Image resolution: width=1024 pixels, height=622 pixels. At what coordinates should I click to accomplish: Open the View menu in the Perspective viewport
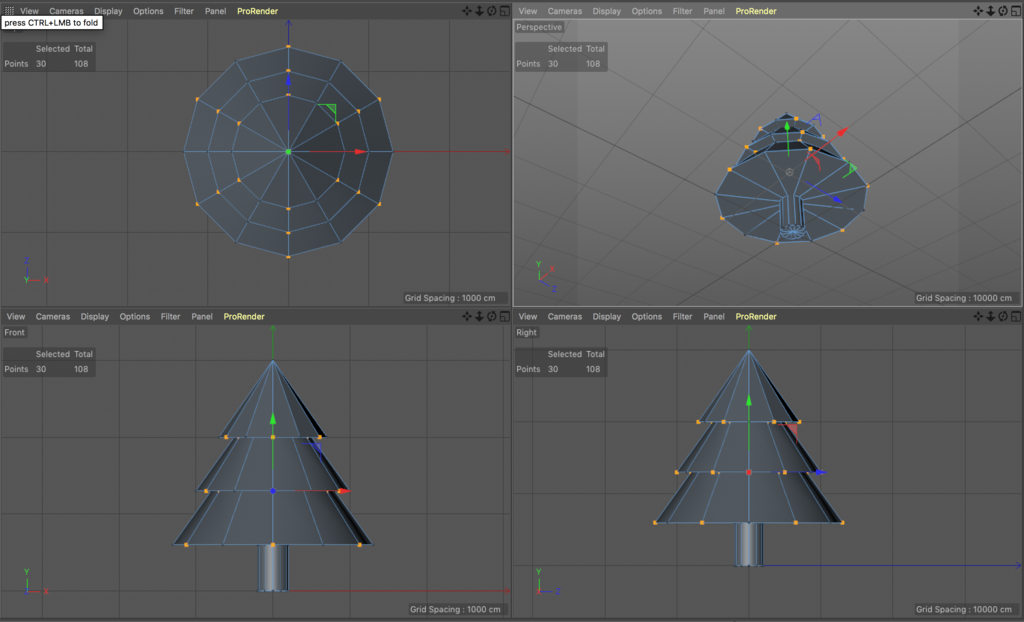(528, 11)
